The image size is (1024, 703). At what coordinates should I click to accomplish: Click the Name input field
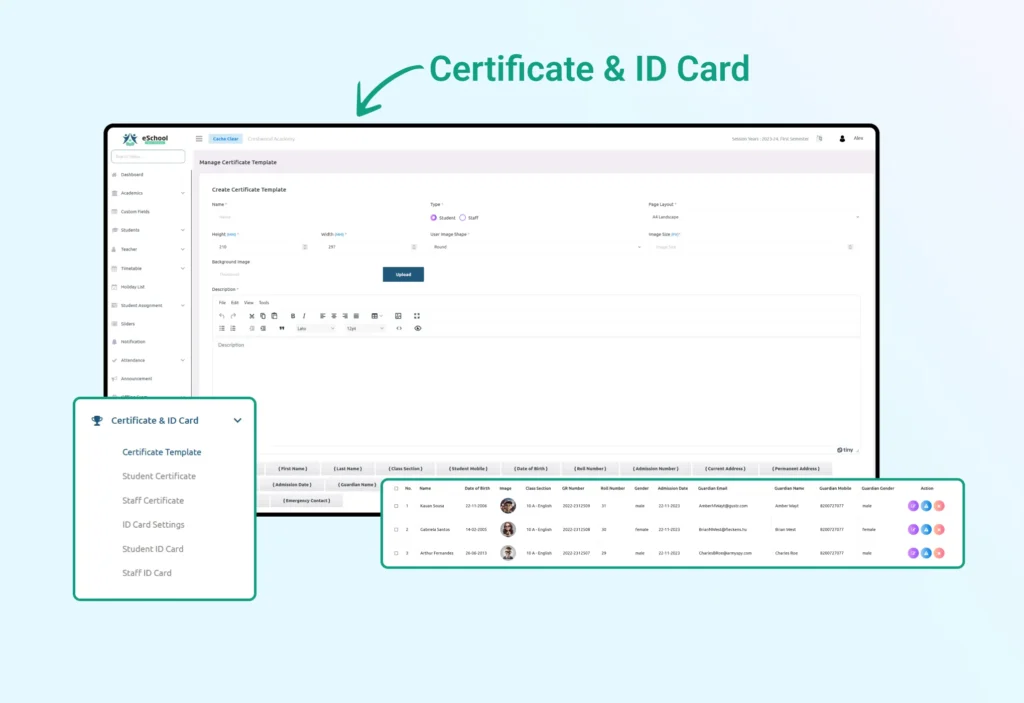(x=310, y=217)
